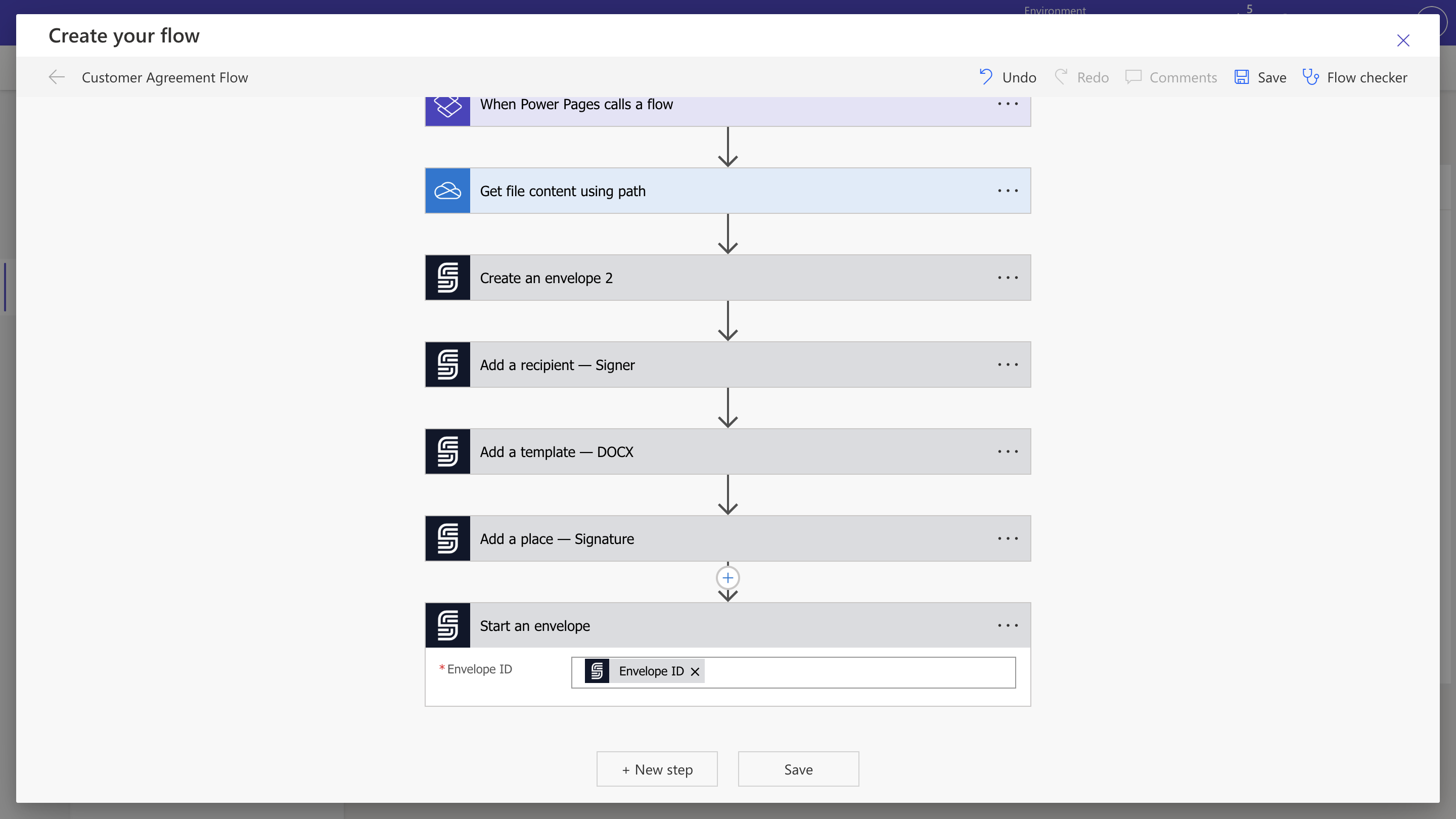
Task: Click the Power Pages trigger icon
Action: 447,107
